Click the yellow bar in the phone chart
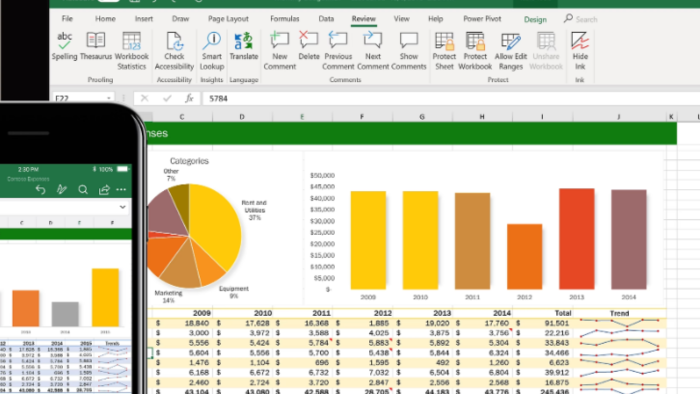700x394 pixels. coord(105,297)
